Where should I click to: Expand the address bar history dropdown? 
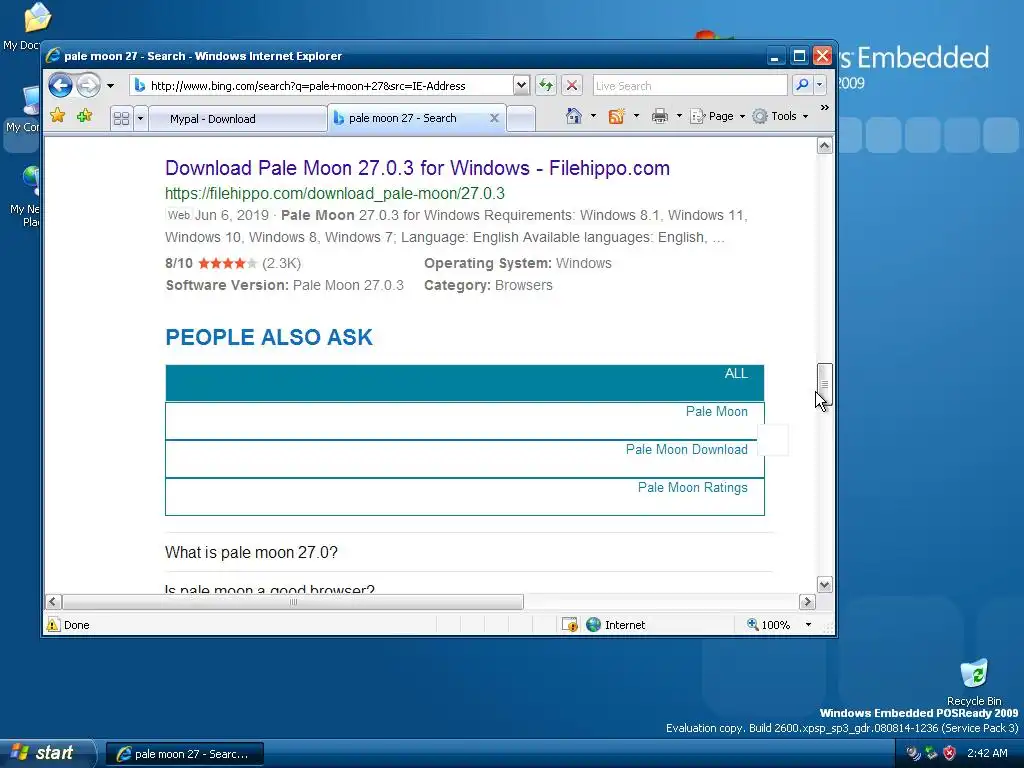click(521, 86)
